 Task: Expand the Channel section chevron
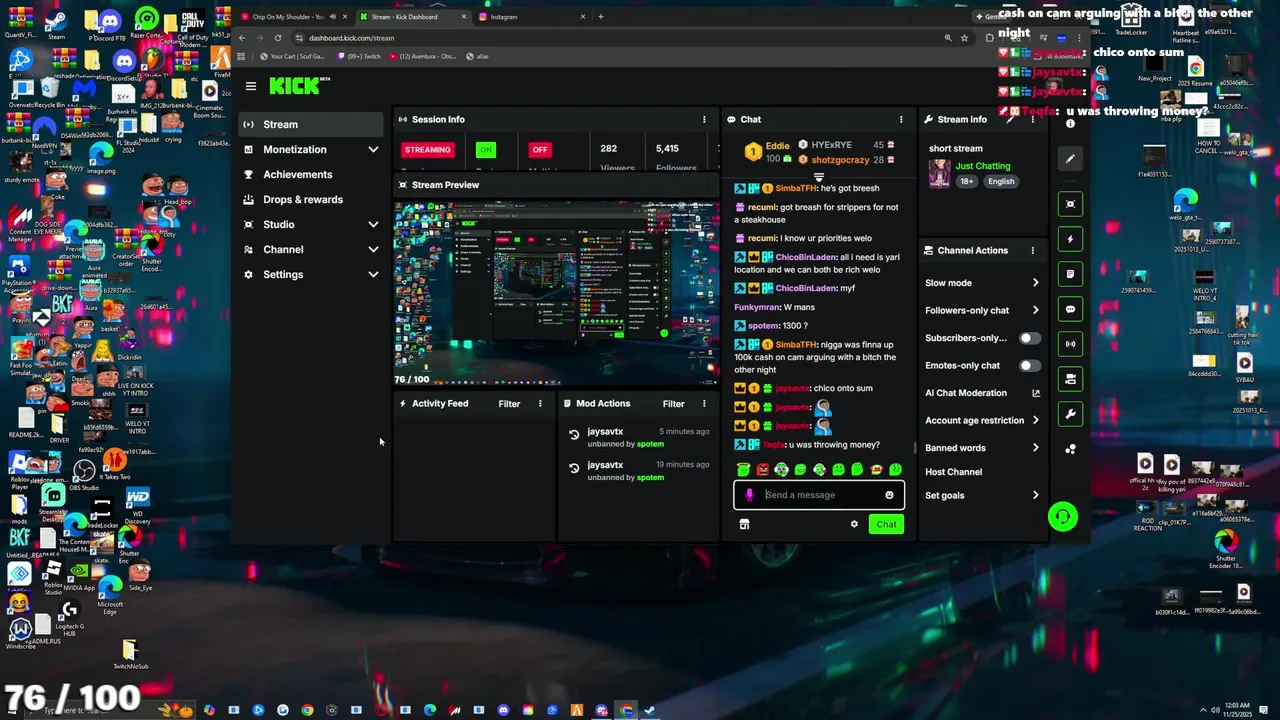point(373,249)
